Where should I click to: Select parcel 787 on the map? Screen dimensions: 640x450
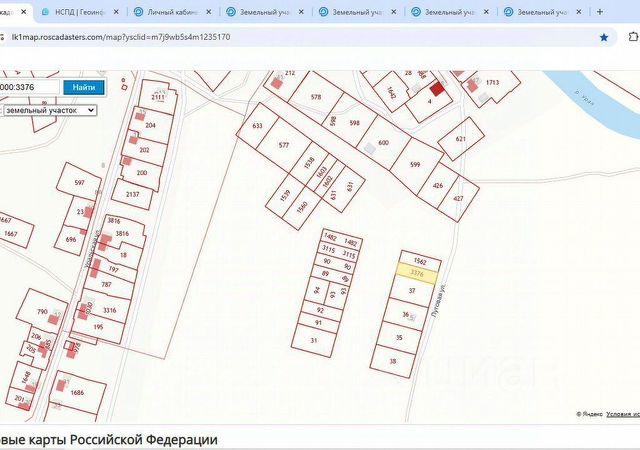[x=107, y=285]
